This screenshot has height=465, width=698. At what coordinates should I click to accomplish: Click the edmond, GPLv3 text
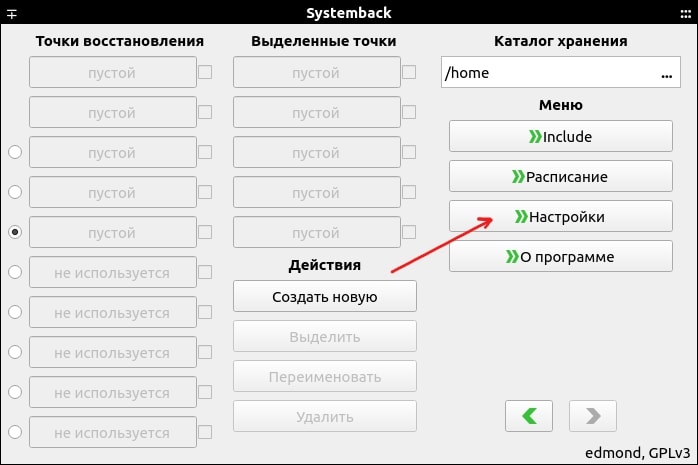click(x=637, y=453)
